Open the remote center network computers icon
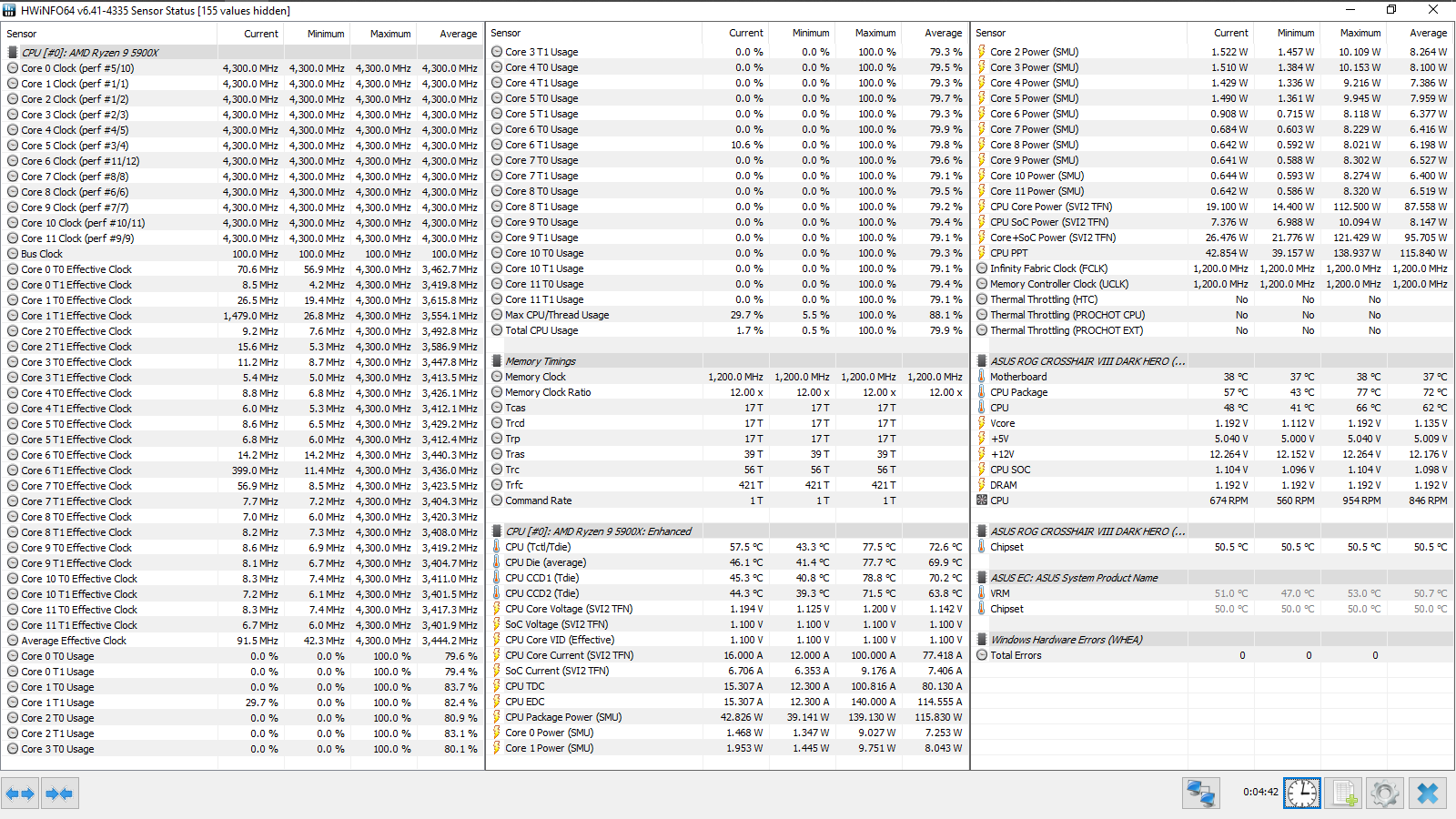 (1201, 794)
